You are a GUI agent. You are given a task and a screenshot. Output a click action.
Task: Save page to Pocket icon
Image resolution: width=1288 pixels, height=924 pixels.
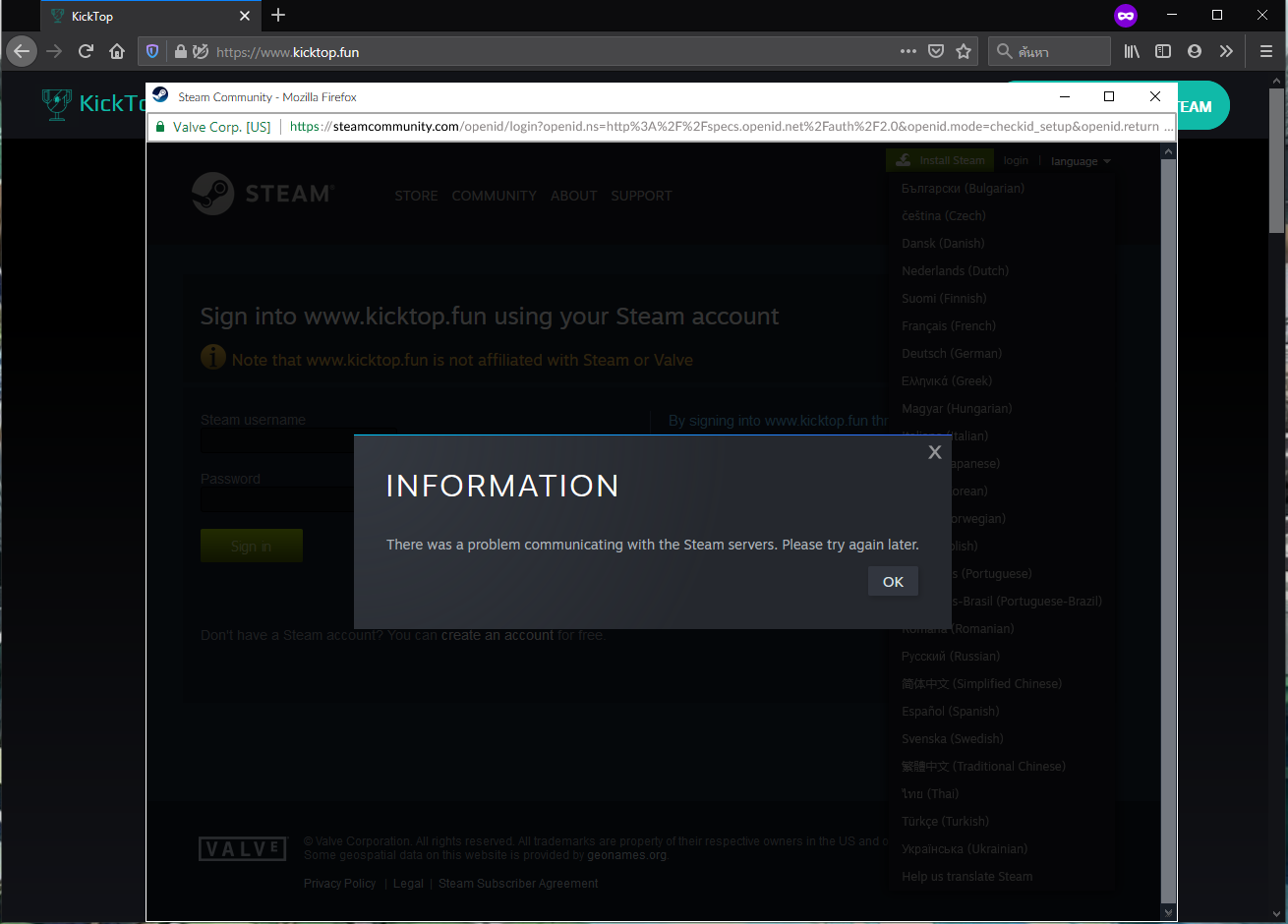point(936,51)
